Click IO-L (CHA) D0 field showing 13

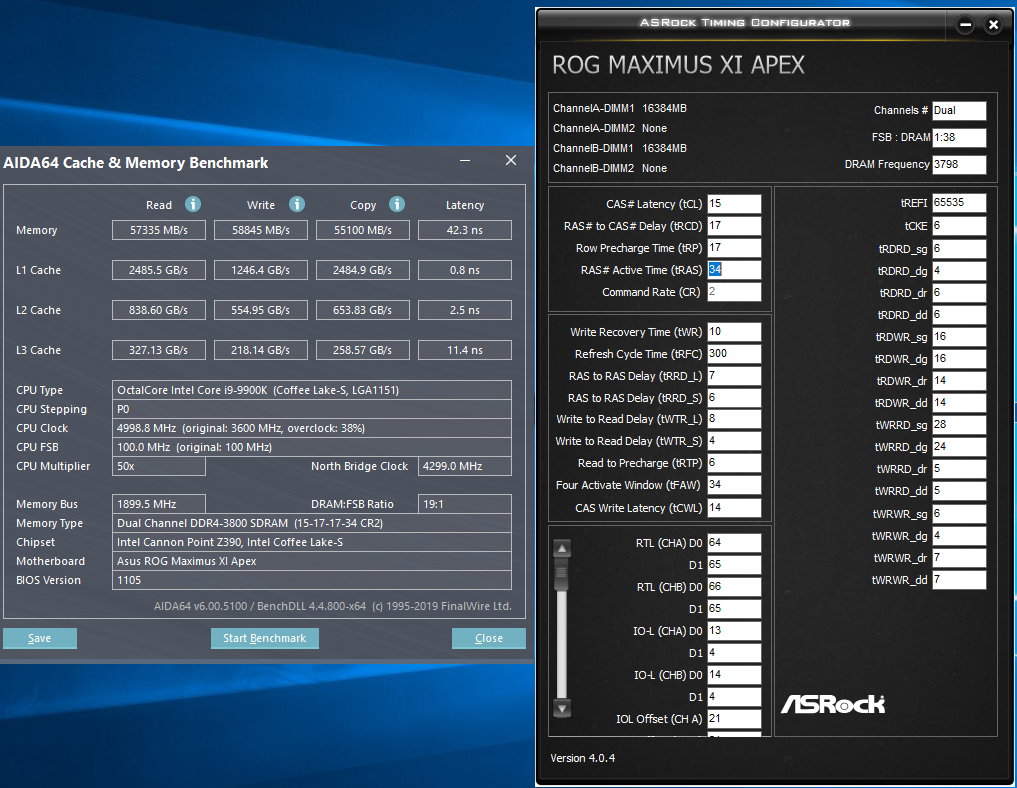pos(734,631)
